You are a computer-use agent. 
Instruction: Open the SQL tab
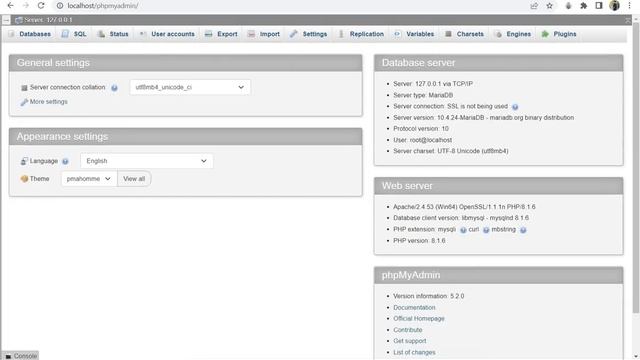tap(74, 34)
